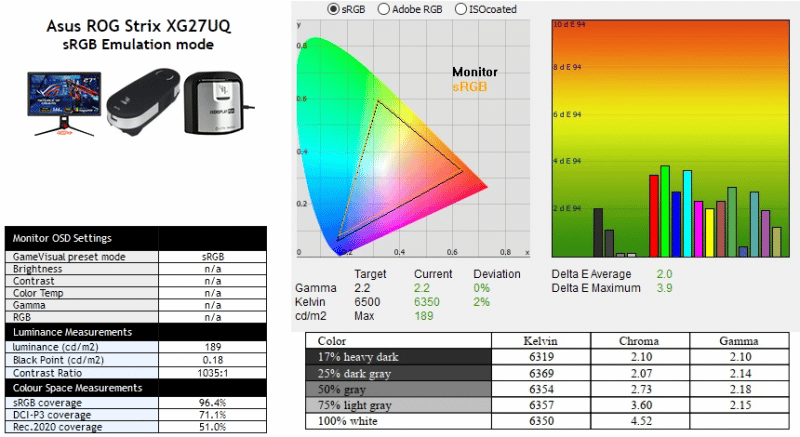The image size is (800, 437).
Task: Click the orange sRGB legend label
Action: point(469,87)
